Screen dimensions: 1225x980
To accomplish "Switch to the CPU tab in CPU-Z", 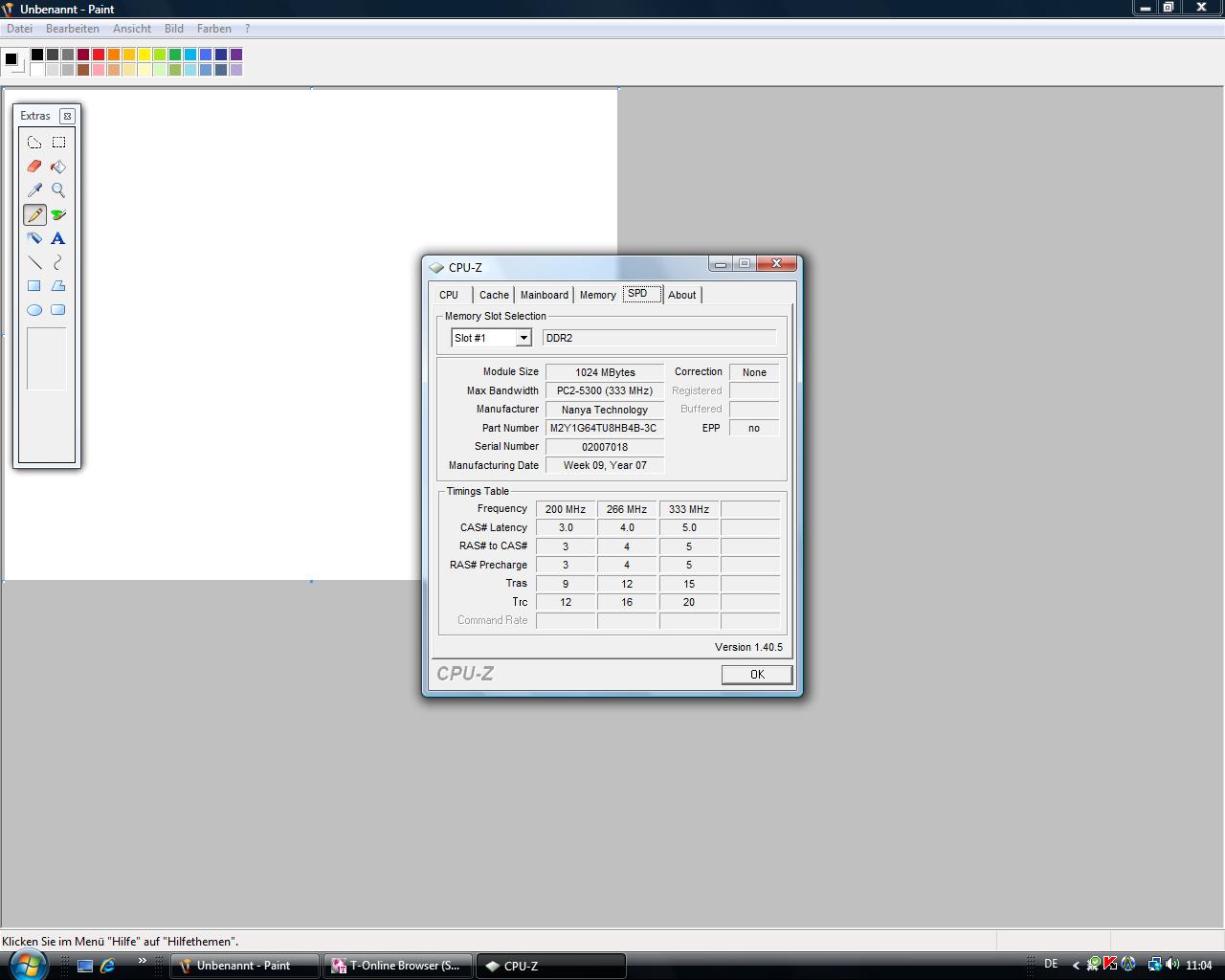I will tap(449, 295).
